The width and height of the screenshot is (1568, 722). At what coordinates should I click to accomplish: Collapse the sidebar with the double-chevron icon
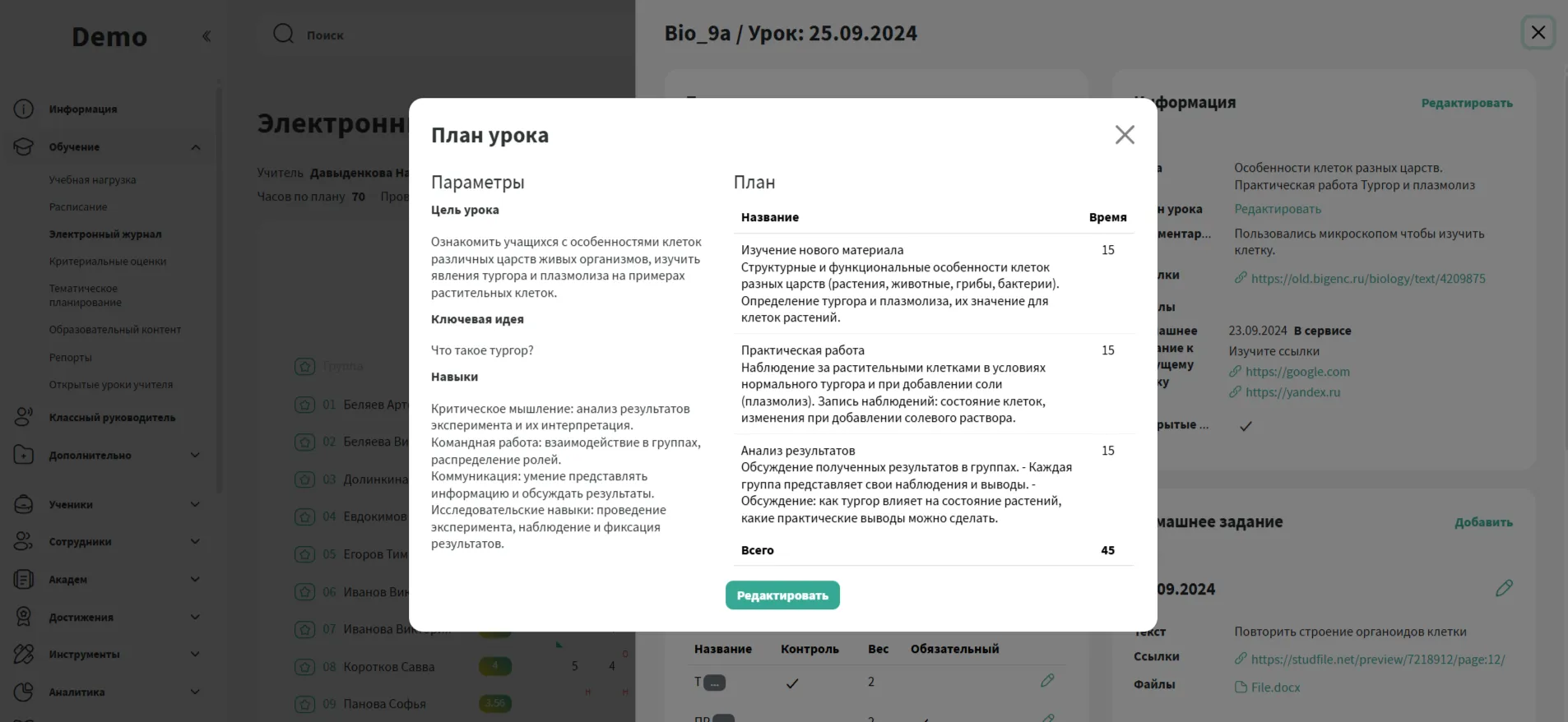pos(206,36)
